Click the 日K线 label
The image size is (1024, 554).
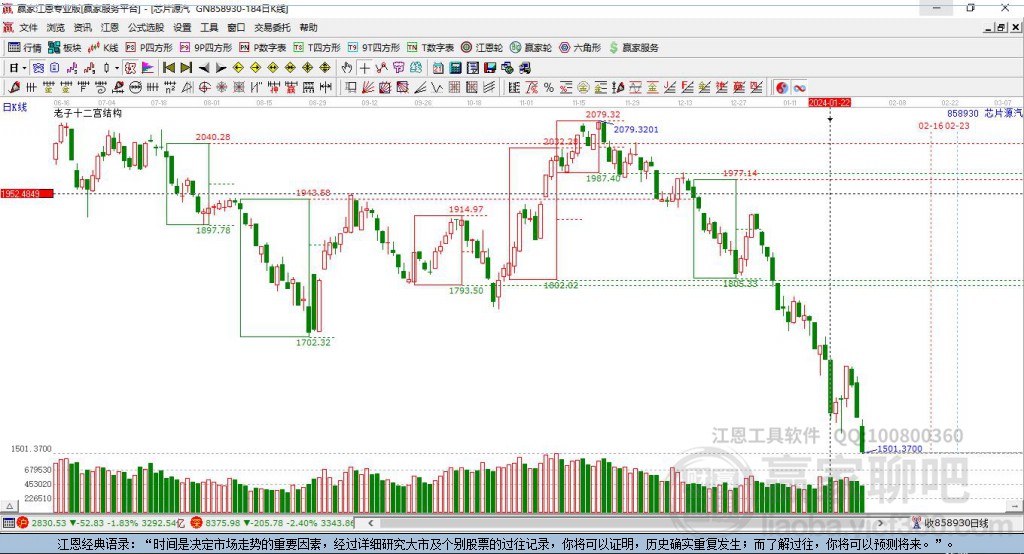[14, 107]
